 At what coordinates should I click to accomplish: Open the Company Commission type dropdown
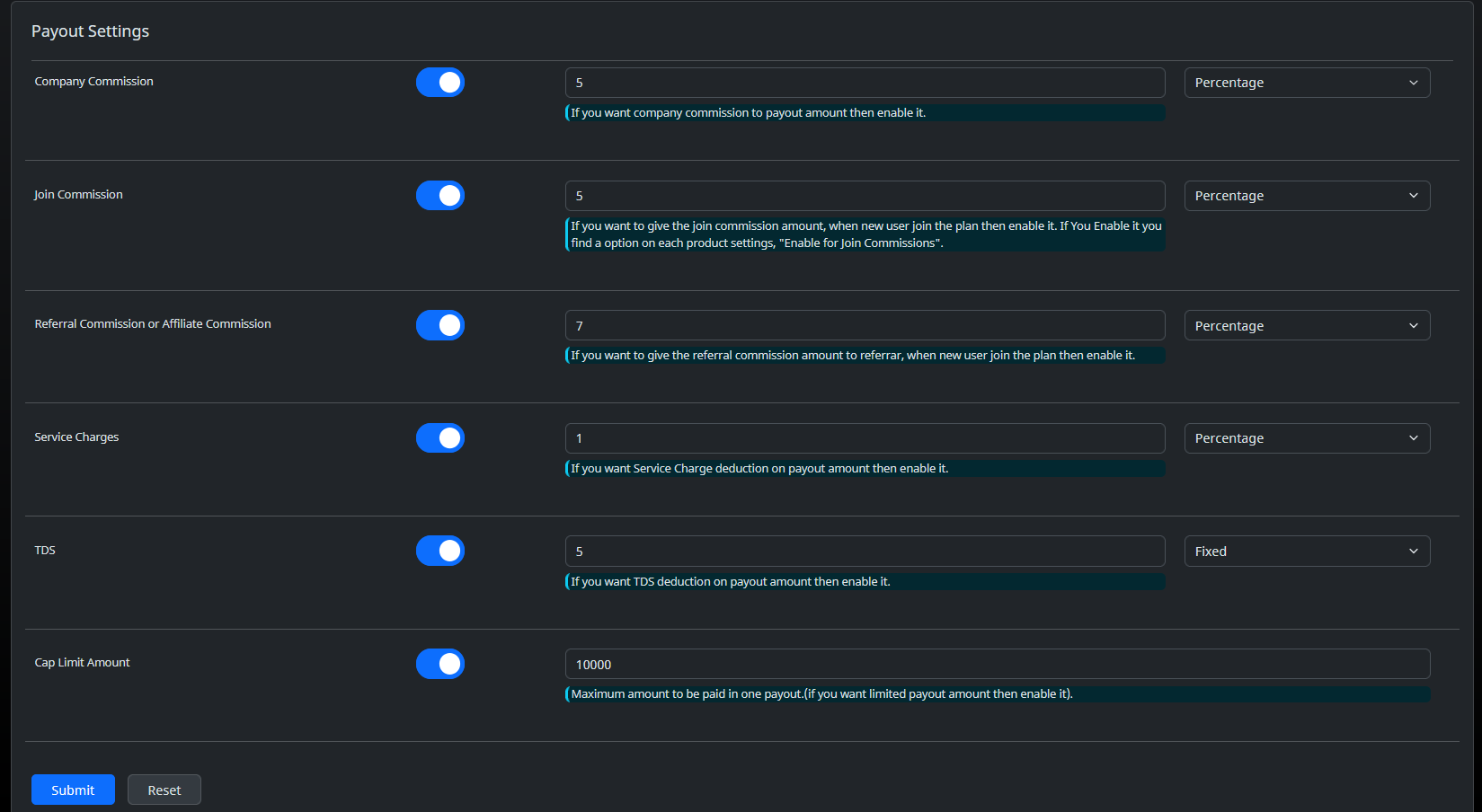pos(1306,82)
